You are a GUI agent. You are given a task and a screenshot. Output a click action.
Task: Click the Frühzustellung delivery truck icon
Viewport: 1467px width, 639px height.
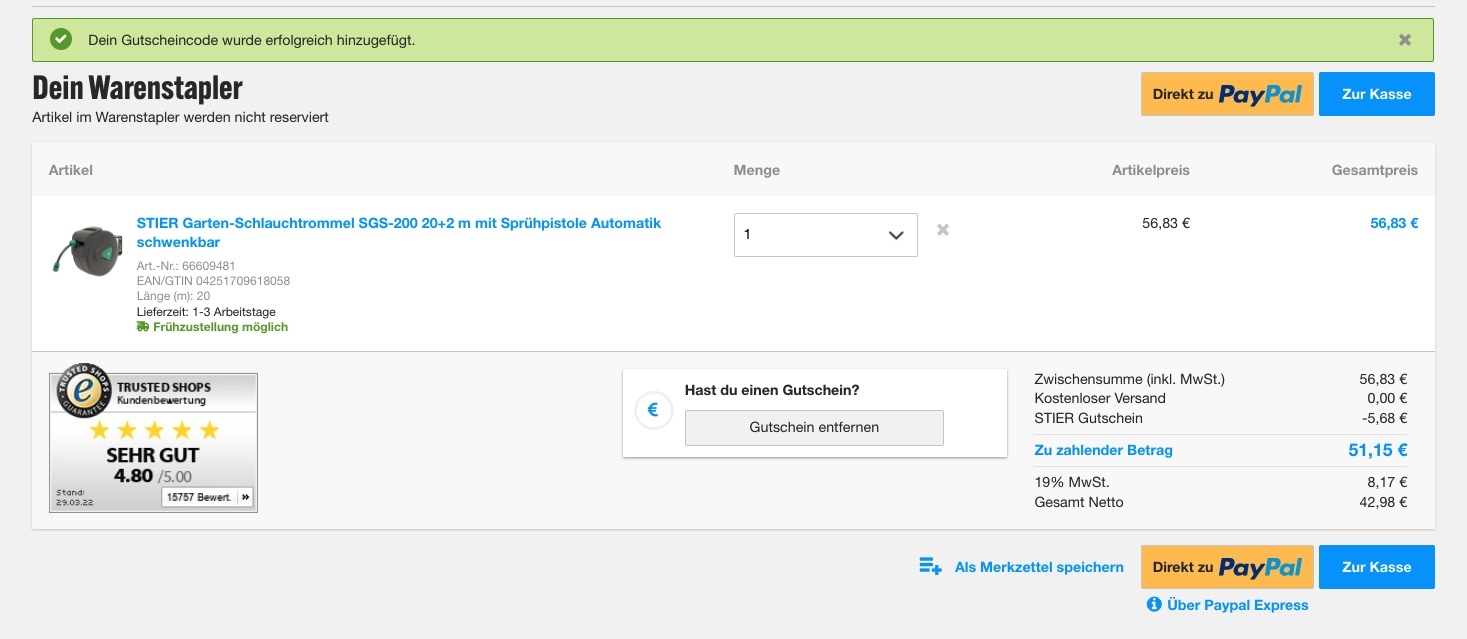(x=143, y=327)
